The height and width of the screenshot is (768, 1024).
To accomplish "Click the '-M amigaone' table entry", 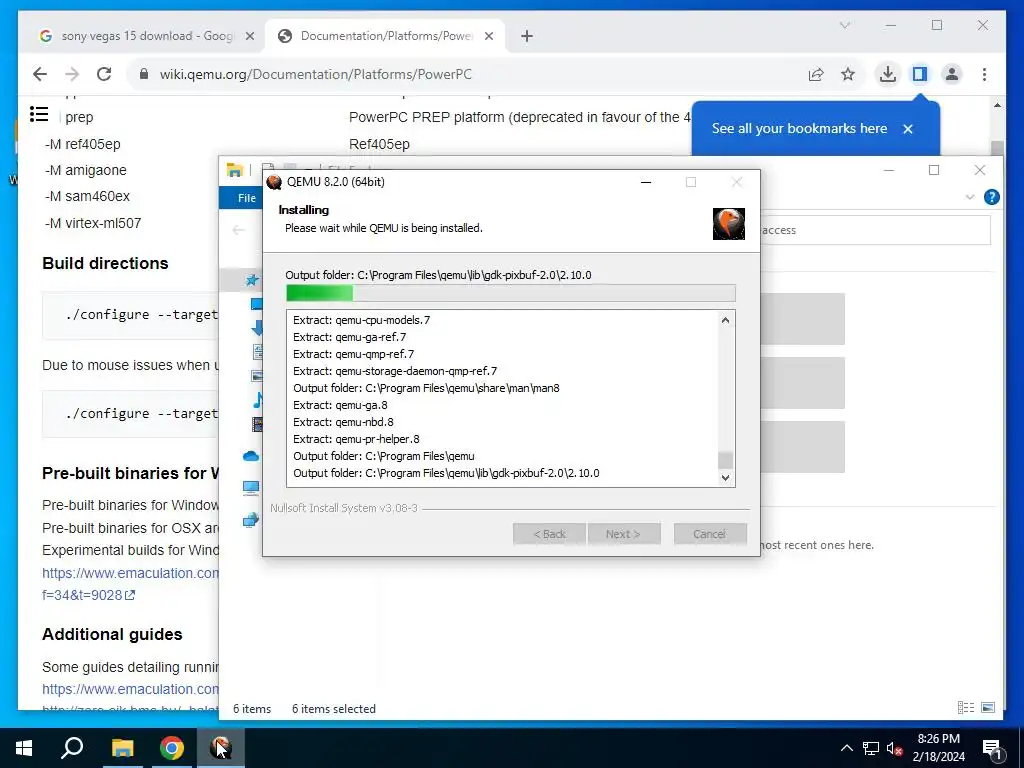I will 86,170.
